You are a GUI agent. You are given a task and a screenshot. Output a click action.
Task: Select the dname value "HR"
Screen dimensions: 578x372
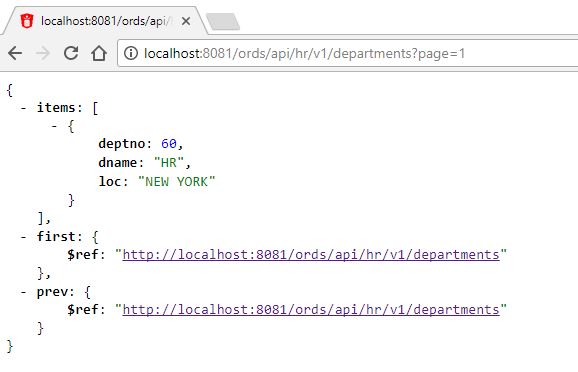(168, 163)
